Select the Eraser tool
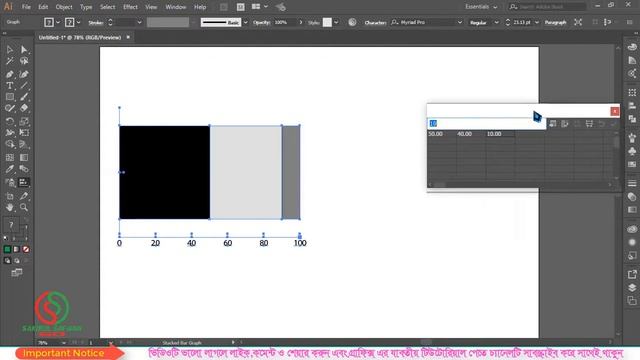The width and height of the screenshot is (640, 360). pyautogui.click(x=24, y=109)
